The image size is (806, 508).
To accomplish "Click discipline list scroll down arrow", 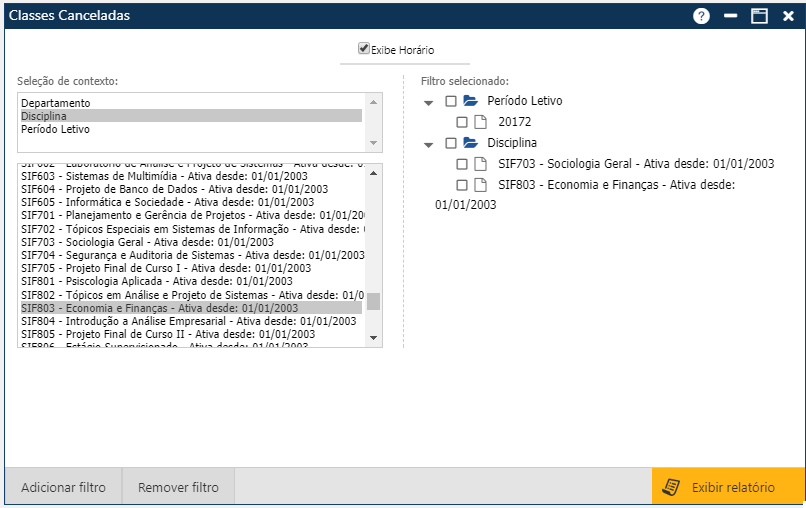I will pyautogui.click(x=374, y=338).
